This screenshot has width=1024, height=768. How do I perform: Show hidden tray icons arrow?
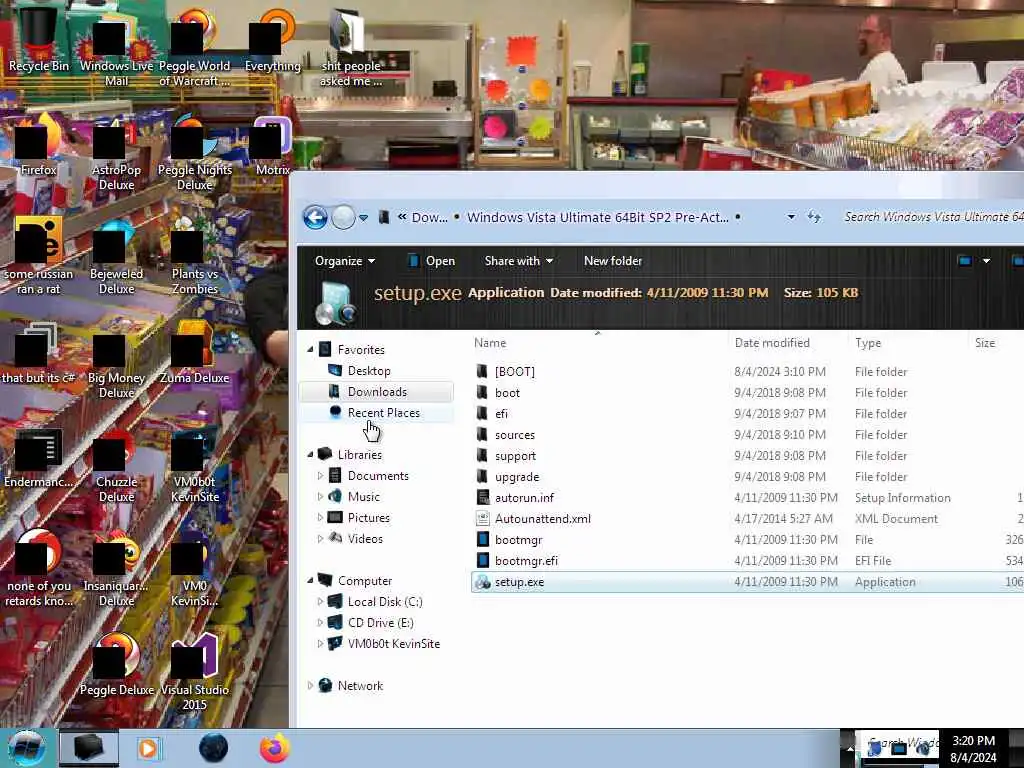pos(849,748)
